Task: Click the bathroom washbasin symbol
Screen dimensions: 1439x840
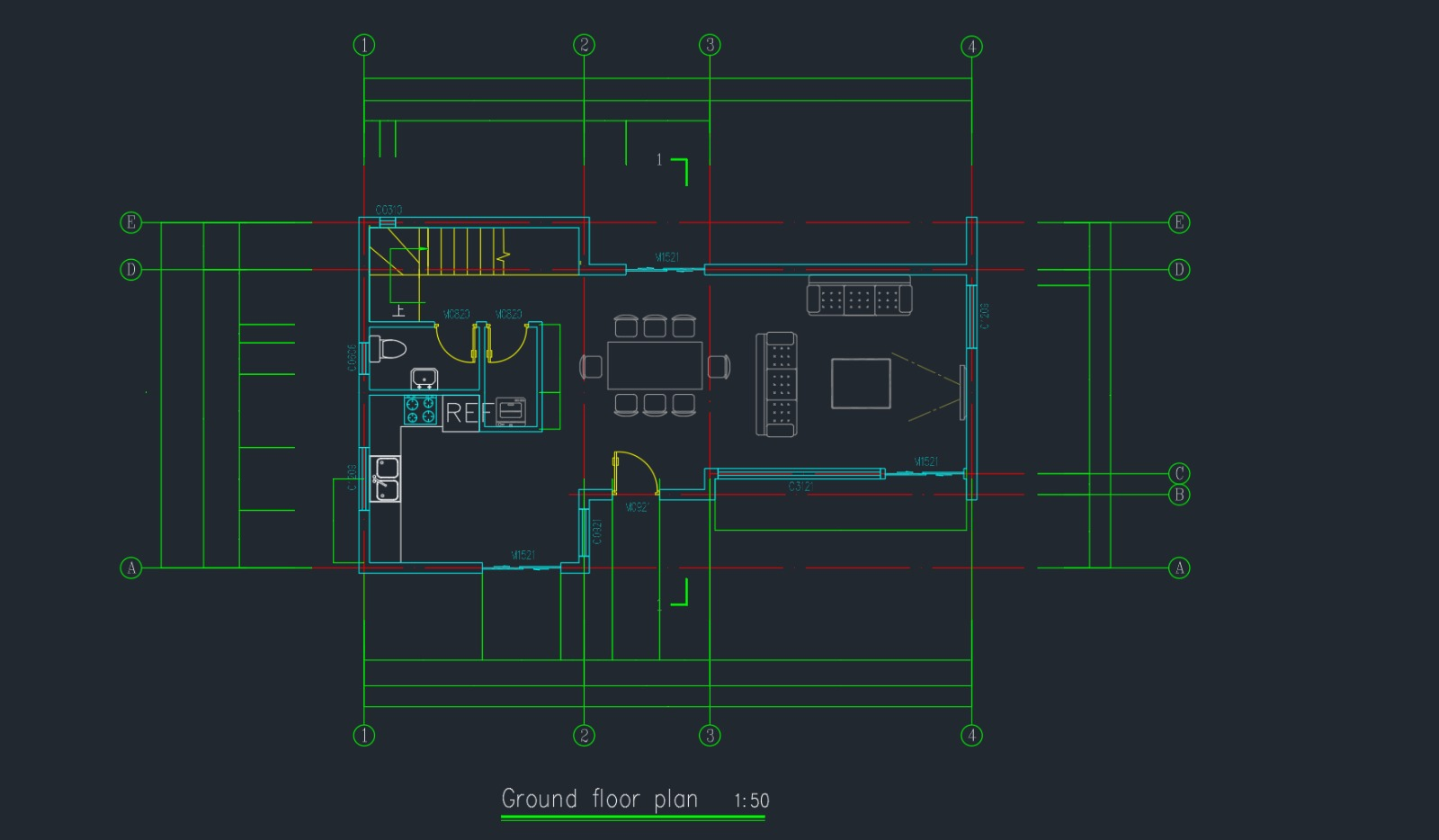Action: [425, 379]
